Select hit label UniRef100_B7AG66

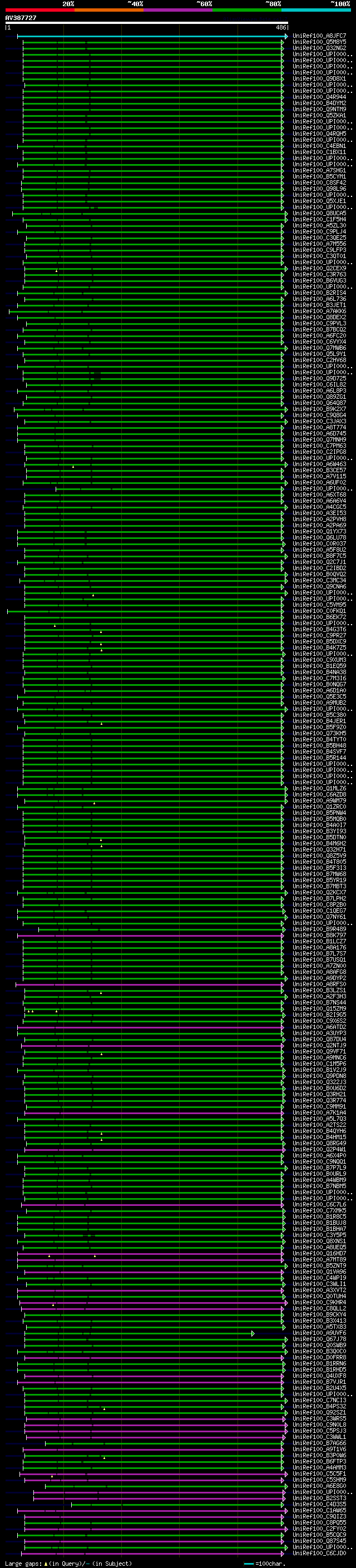coord(319,1443)
